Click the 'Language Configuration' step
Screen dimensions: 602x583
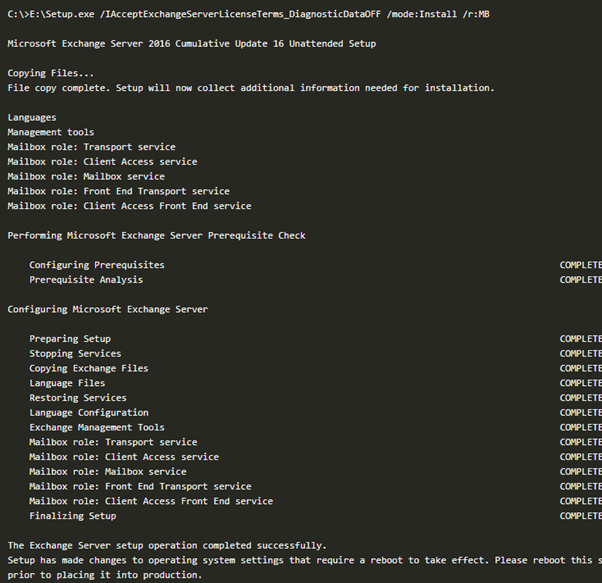tap(89, 413)
